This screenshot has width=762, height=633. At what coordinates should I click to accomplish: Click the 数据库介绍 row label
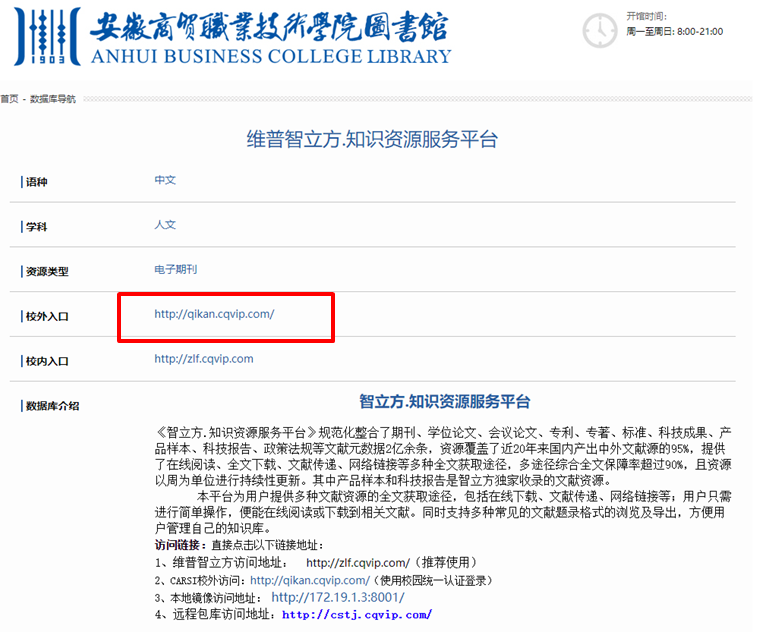(52, 406)
